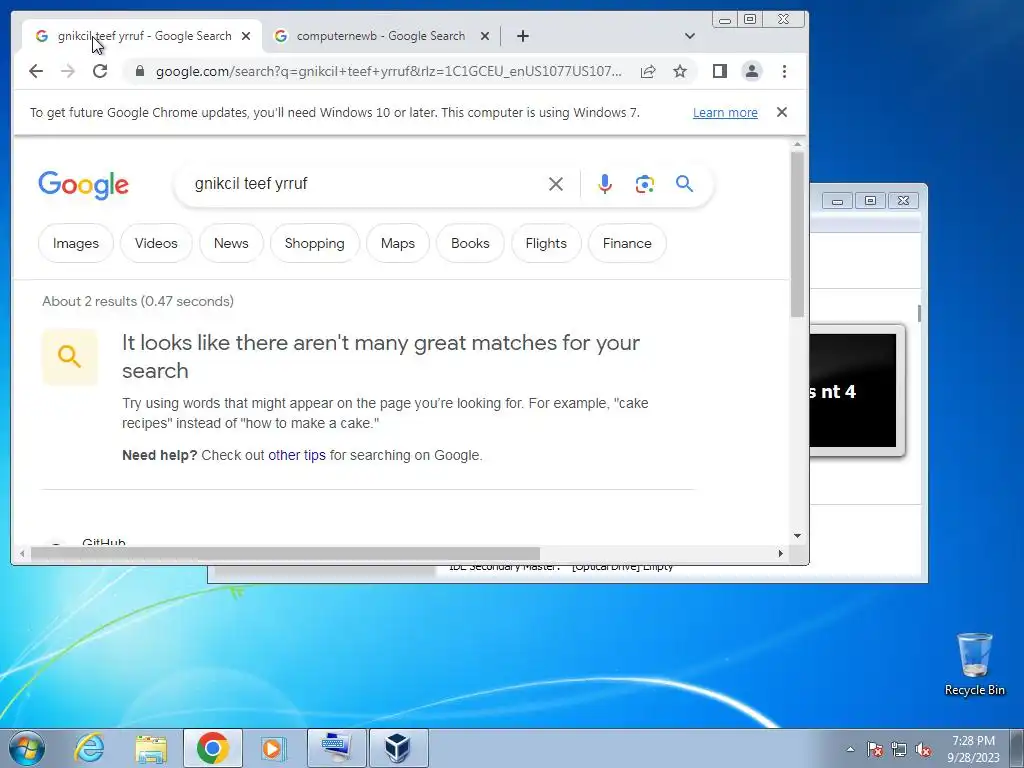Open Windows Explorer from taskbar

coord(151,748)
